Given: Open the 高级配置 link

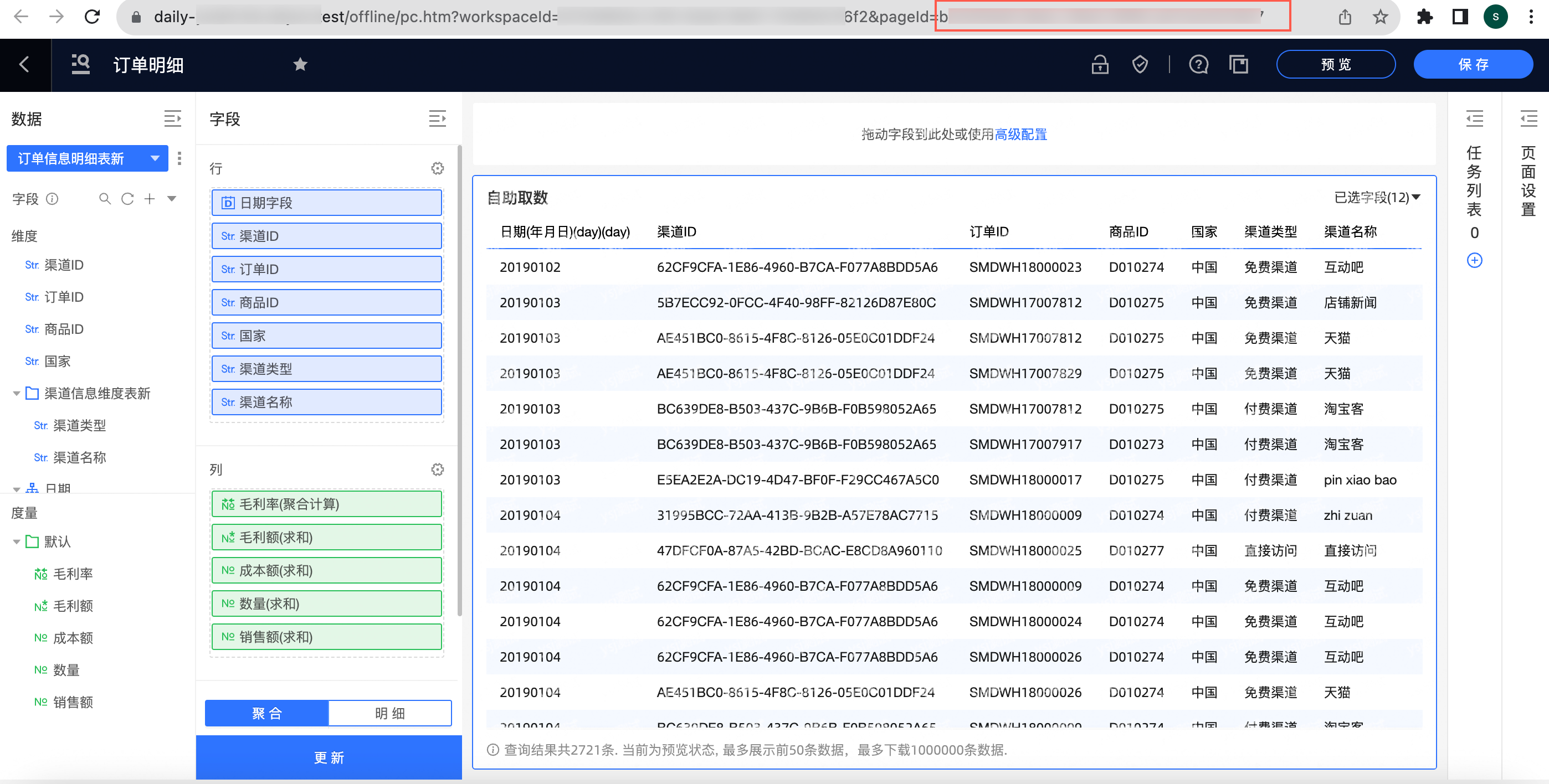Looking at the screenshot, I should tap(1020, 135).
